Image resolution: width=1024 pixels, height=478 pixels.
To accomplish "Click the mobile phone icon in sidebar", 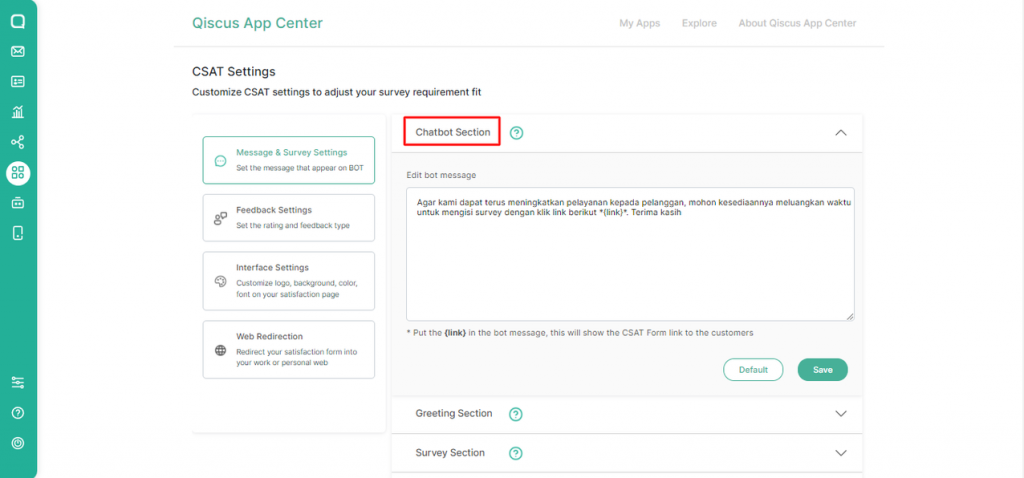I will pyautogui.click(x=18, y=233).
